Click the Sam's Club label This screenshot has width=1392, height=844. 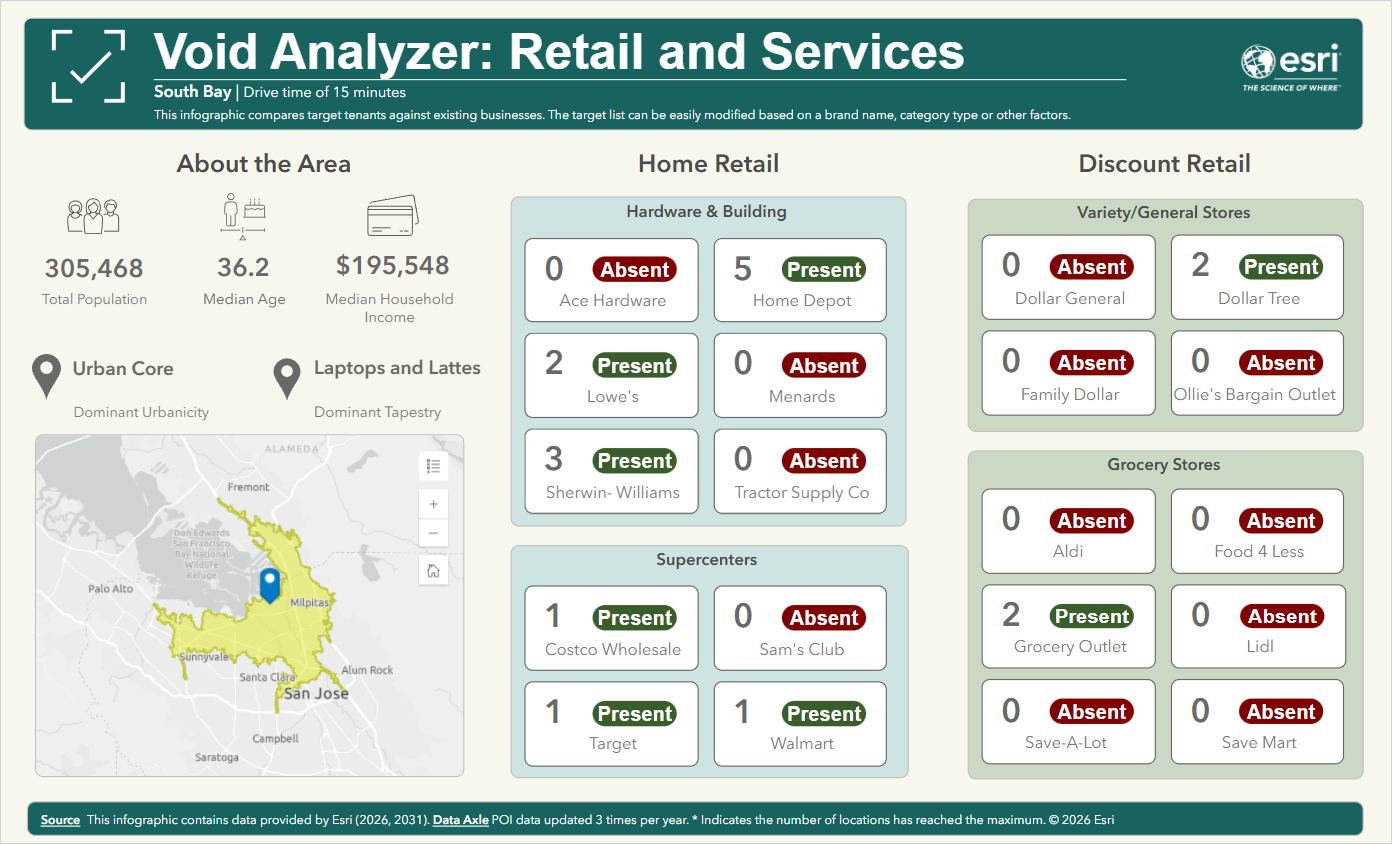[802, 649]
